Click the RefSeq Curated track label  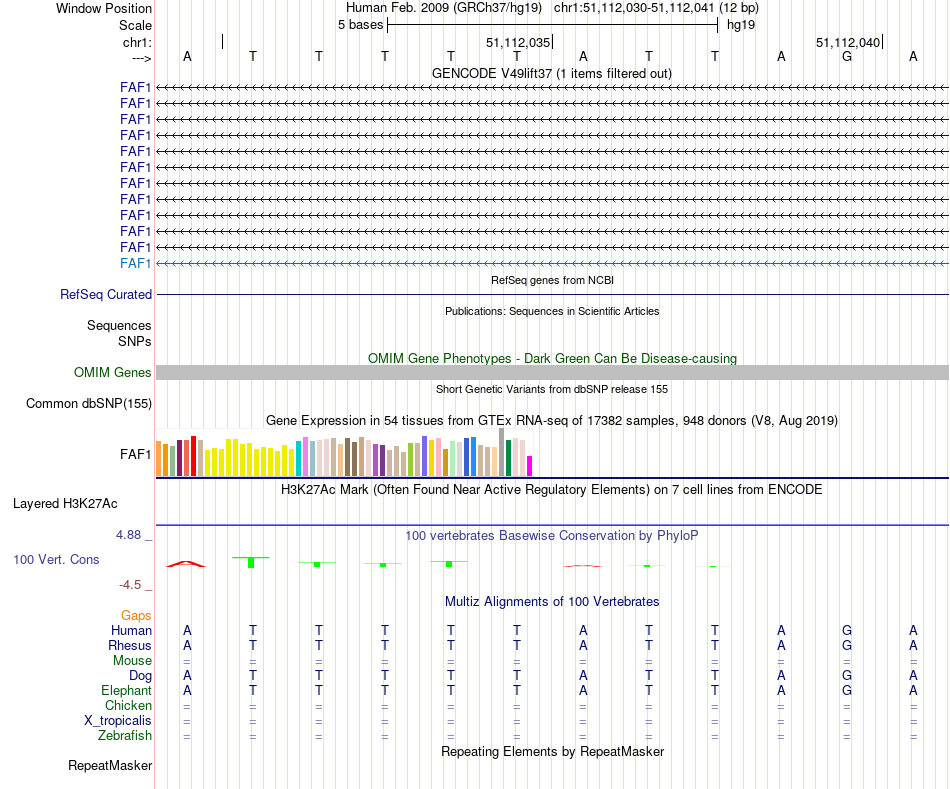pos(105,295)
